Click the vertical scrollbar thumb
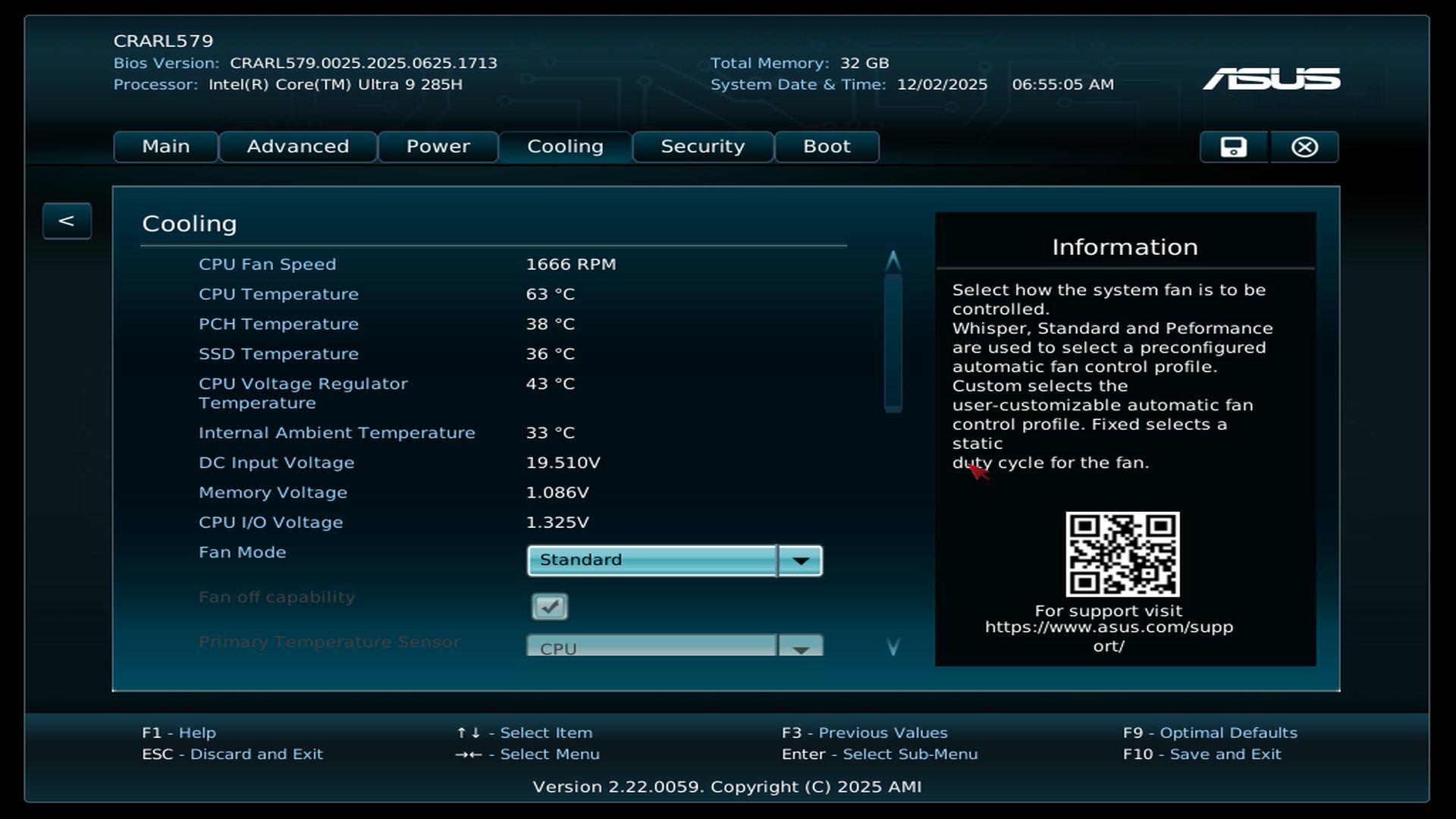 tap(893, 343)
